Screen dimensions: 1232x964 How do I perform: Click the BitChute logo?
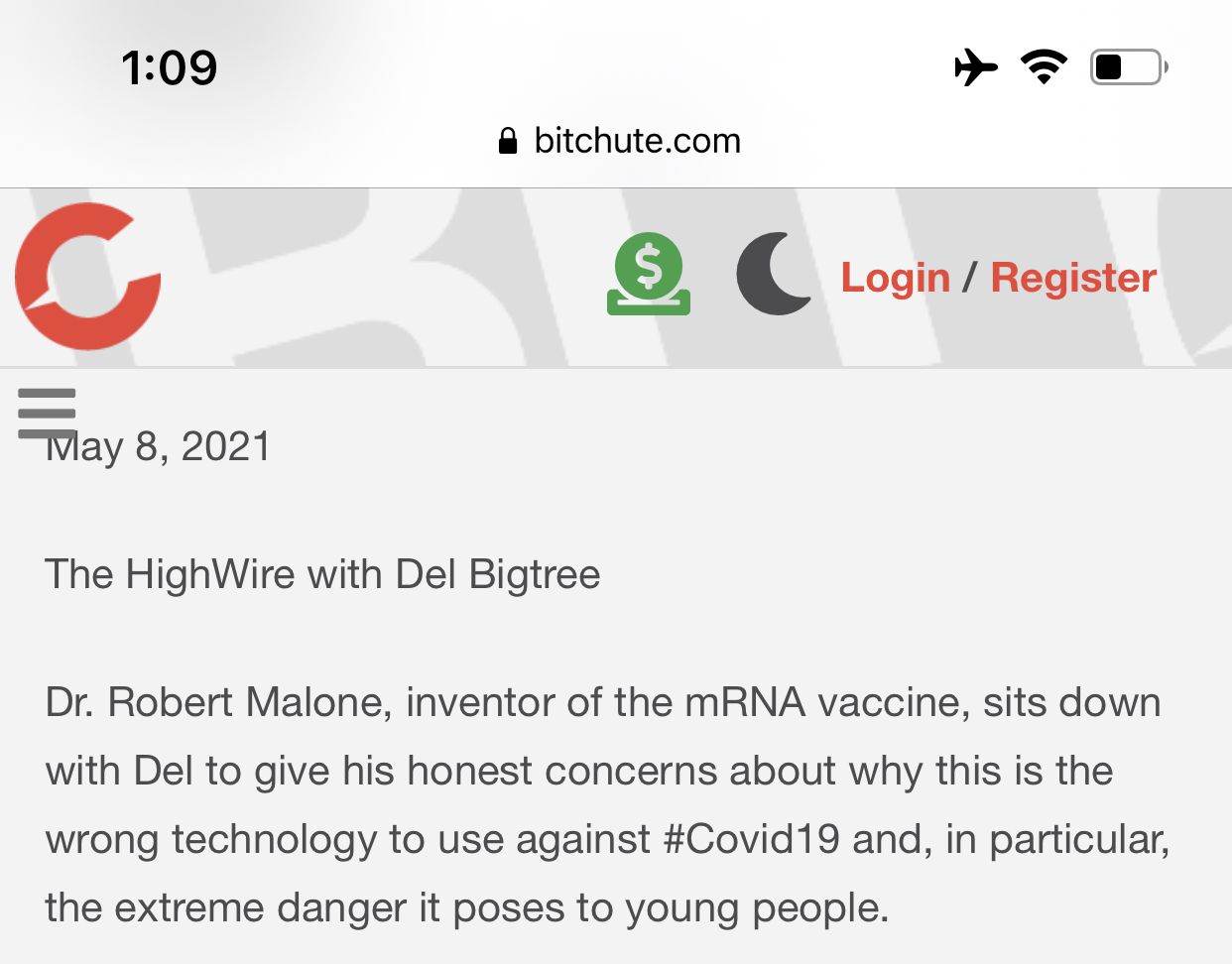point(87,277)
